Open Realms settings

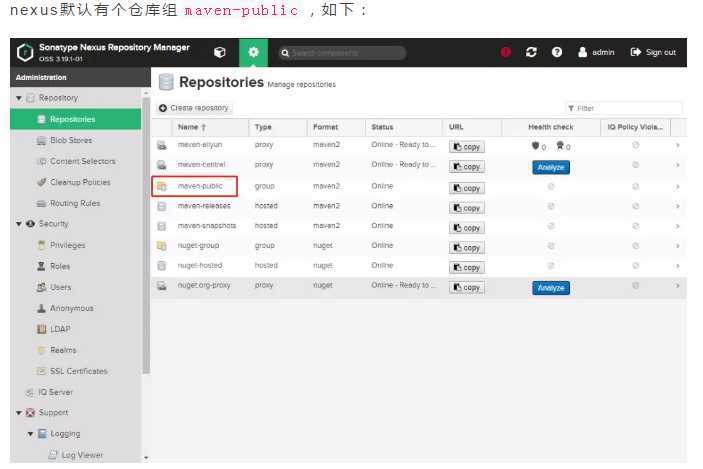coord(63,350)
